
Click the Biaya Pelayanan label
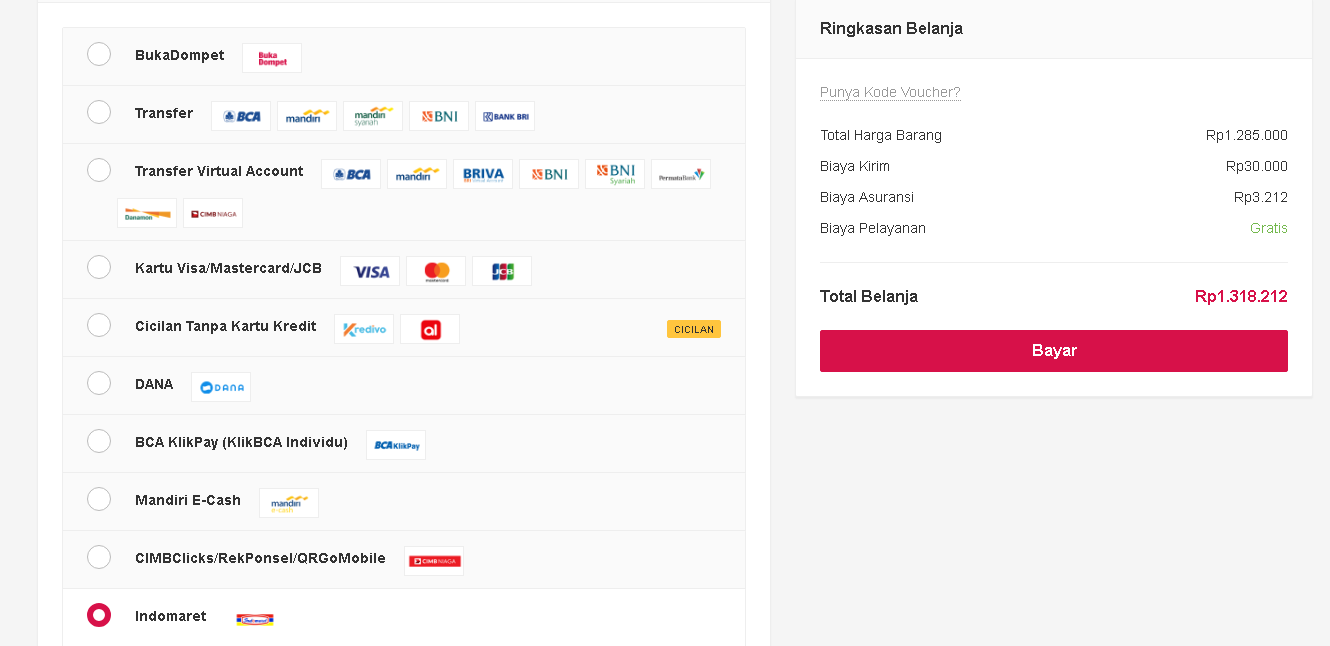[873, 228]
